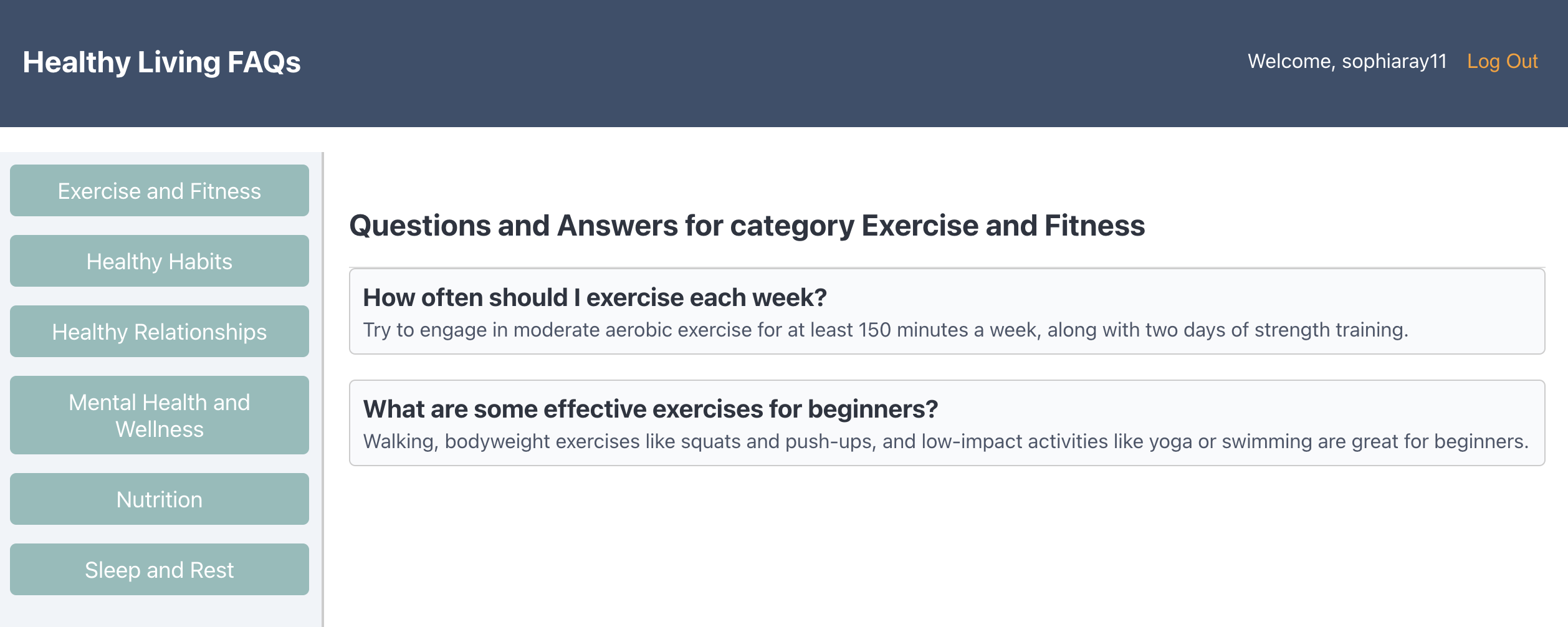Select the Mental Health and Wellness category
The image size is (1568, 627).
click(x=159, y=414)
